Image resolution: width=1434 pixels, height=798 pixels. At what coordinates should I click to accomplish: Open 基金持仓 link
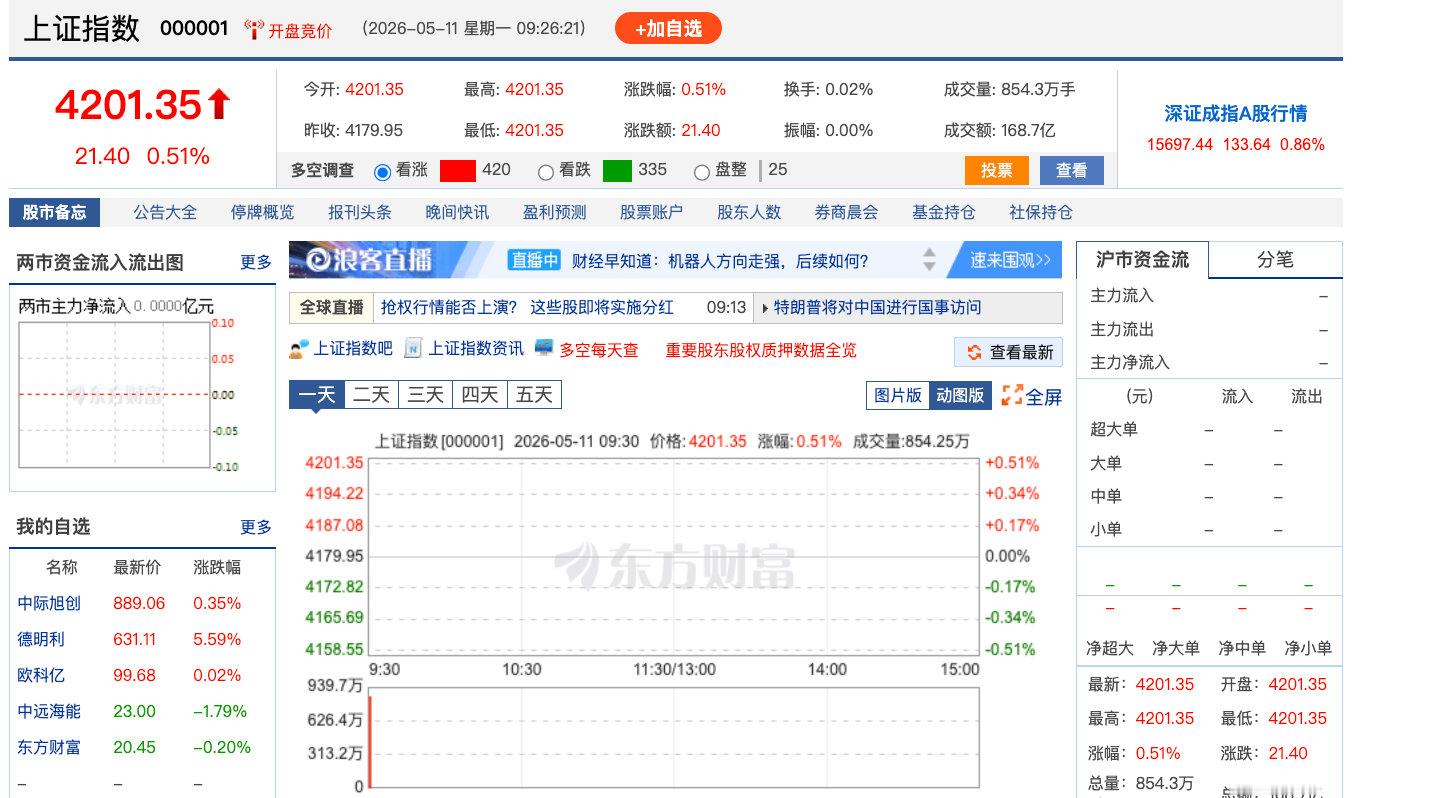point(943,212)
